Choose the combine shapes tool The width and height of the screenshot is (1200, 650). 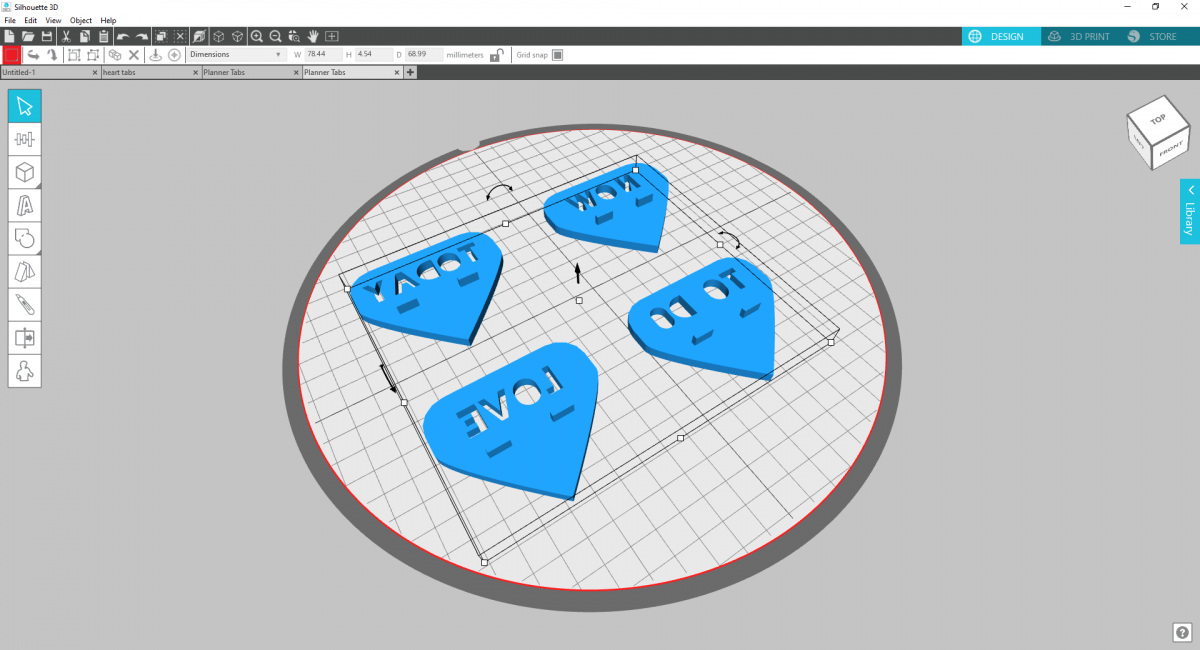pos(25,238)
